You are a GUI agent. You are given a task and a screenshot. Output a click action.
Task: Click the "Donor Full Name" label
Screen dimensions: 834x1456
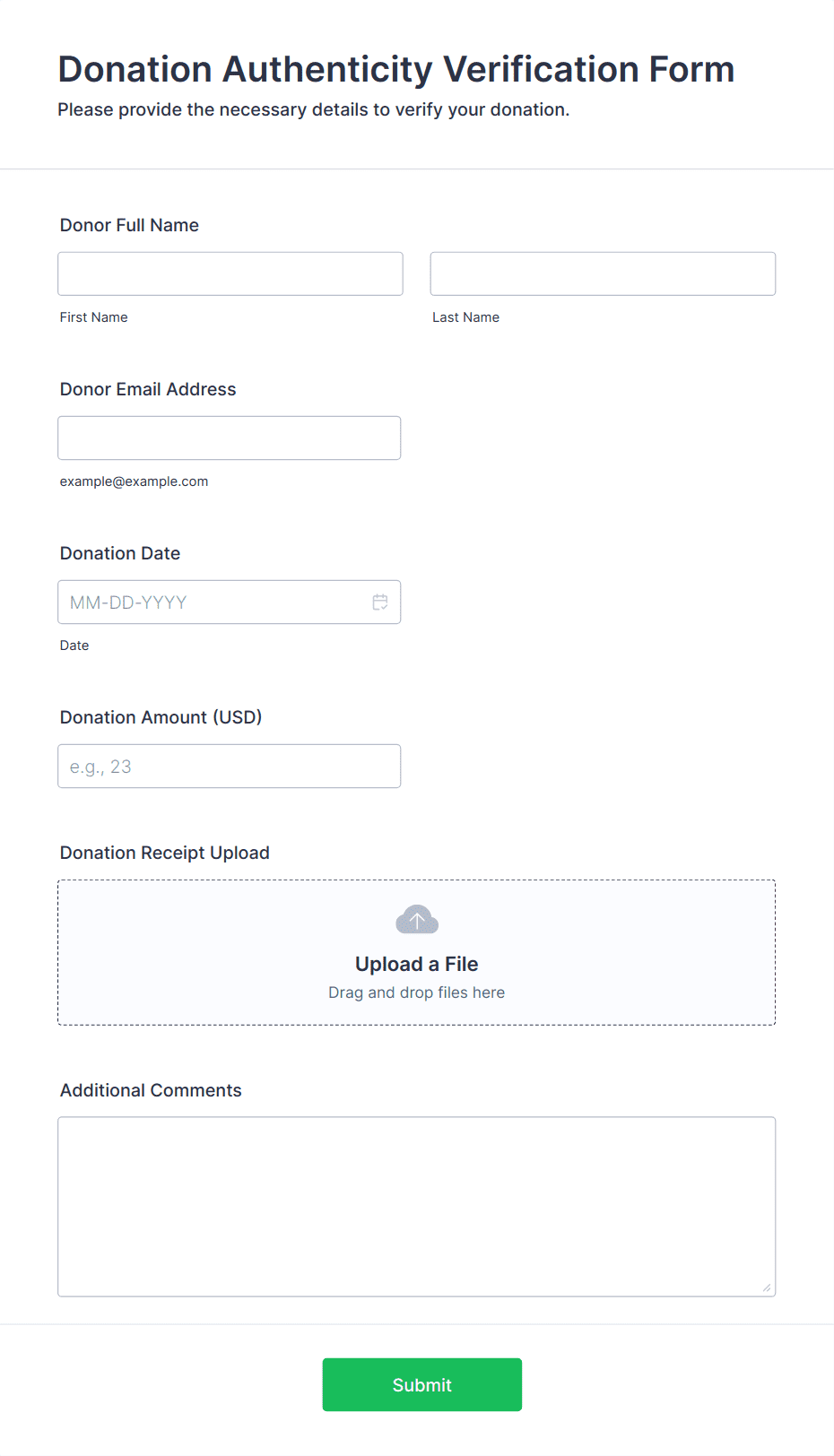(129, 225)
